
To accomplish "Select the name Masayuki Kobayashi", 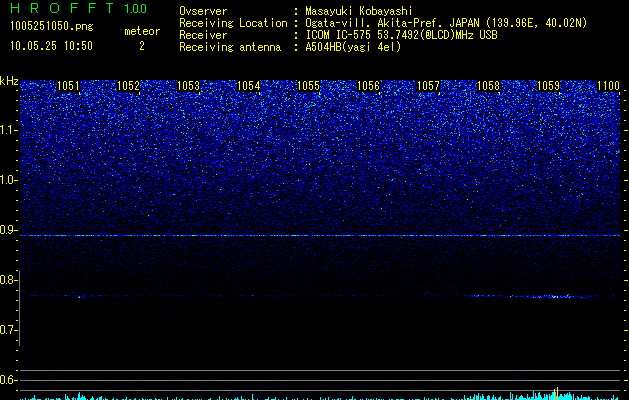I will click(x=359, y=11).
